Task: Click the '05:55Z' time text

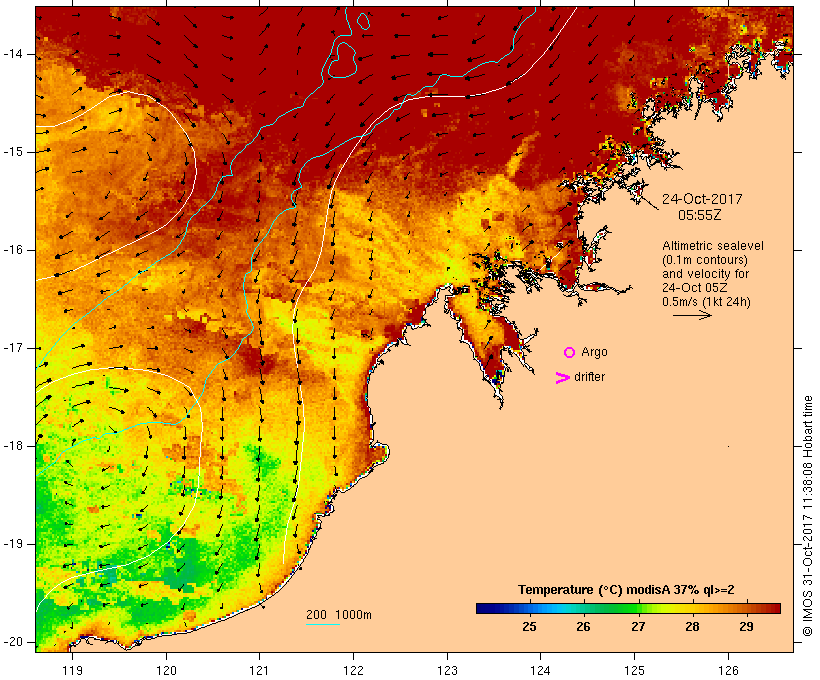Action: click(x=700, y=215)
